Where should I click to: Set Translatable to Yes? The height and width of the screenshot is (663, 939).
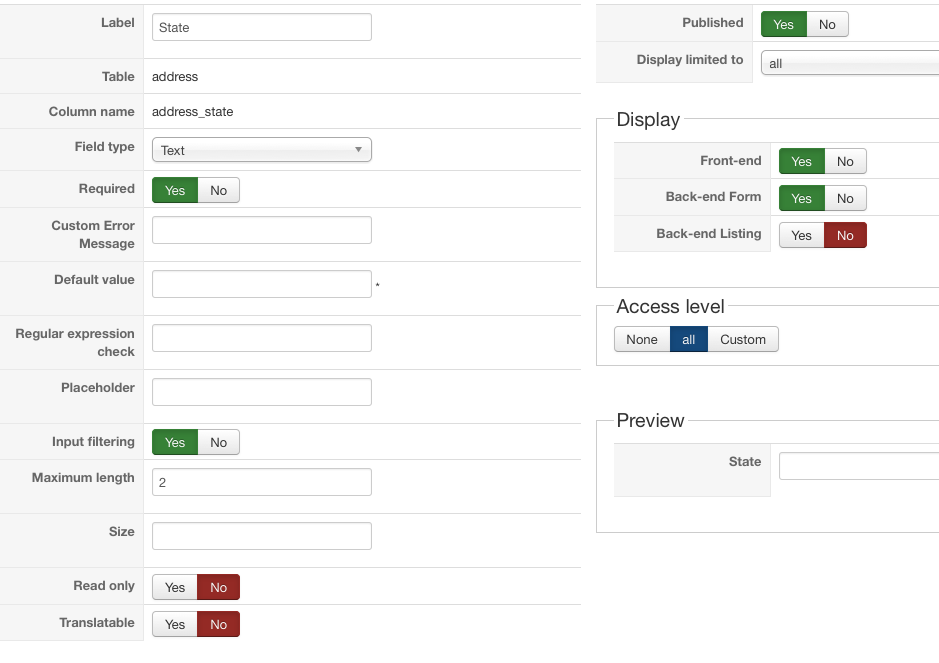[x=175, y=625]
